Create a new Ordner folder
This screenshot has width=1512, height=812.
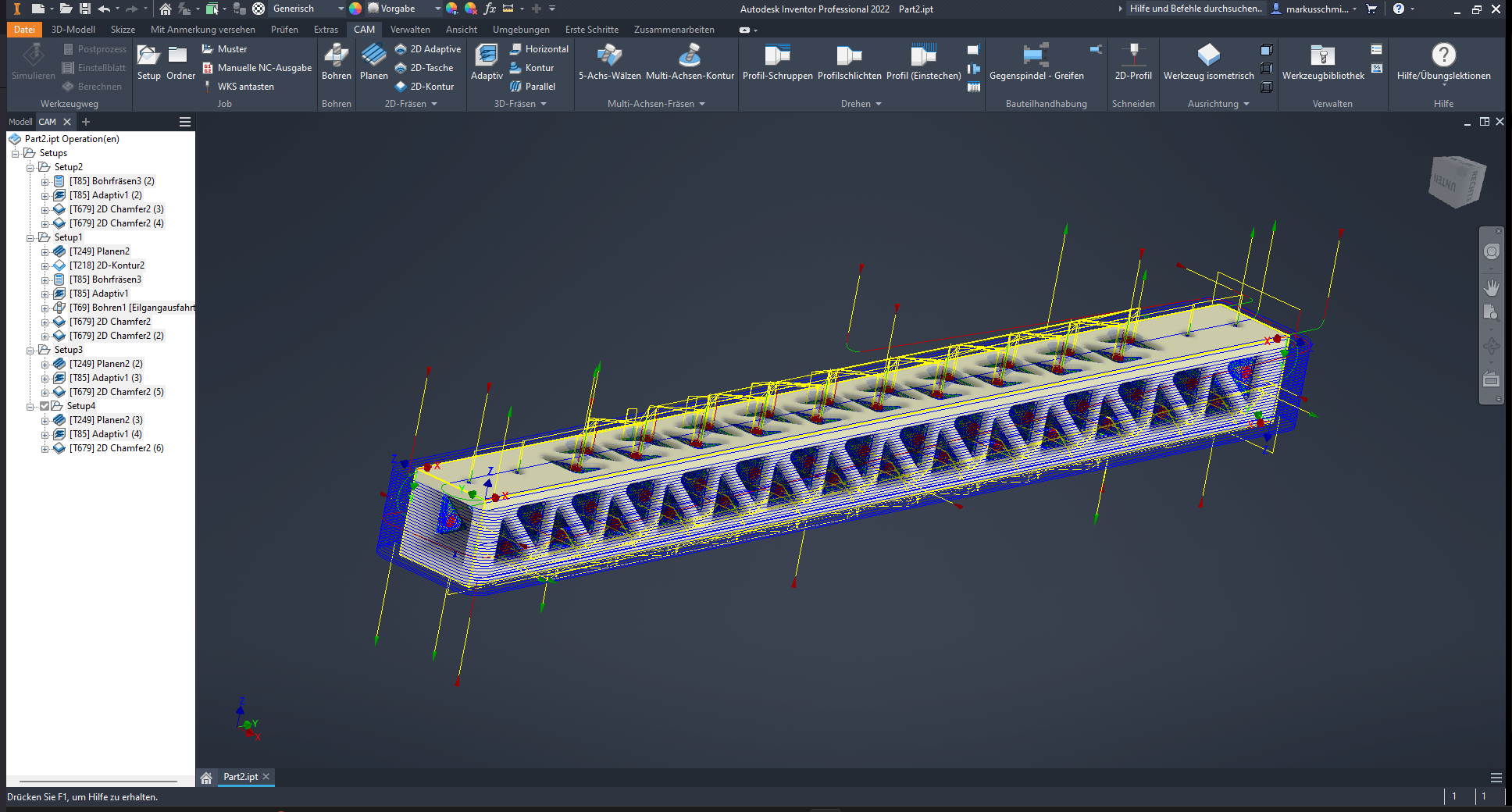[x=180, y=62]
